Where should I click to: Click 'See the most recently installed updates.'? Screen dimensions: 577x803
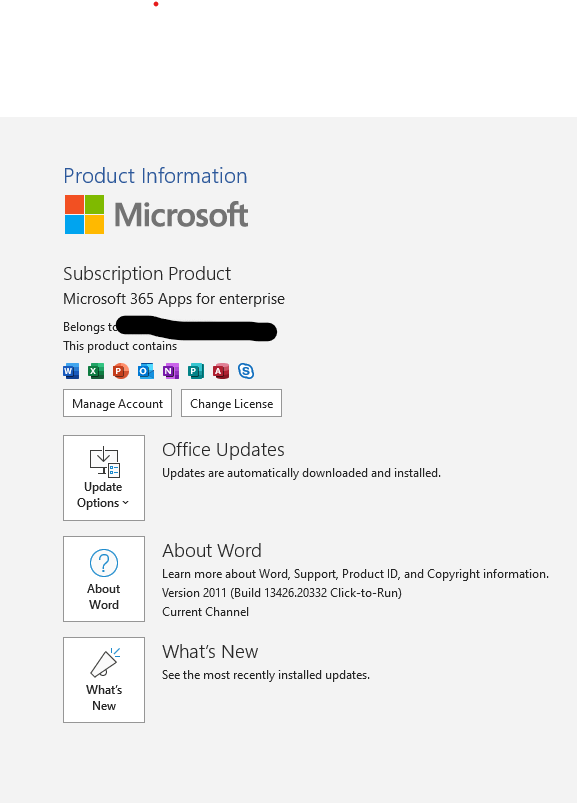pos(266,674)
